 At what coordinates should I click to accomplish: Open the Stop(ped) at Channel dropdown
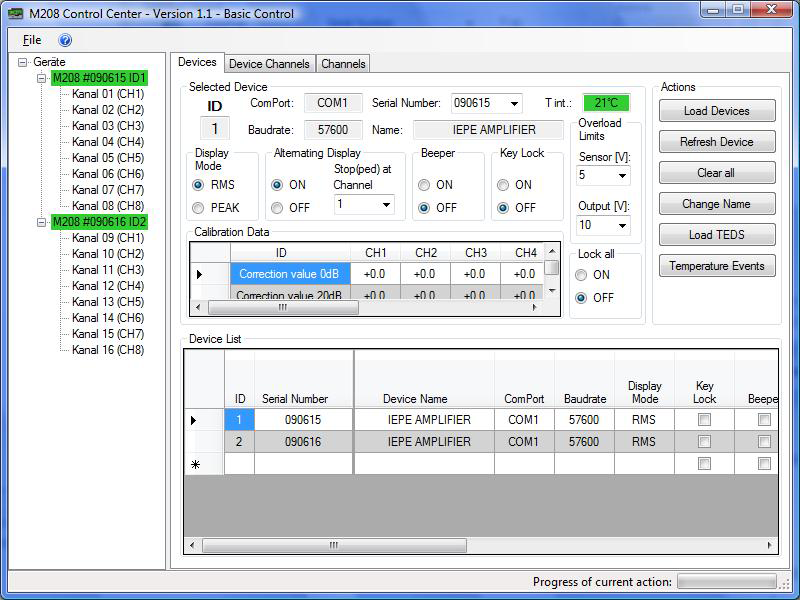[x=386, y=205]
